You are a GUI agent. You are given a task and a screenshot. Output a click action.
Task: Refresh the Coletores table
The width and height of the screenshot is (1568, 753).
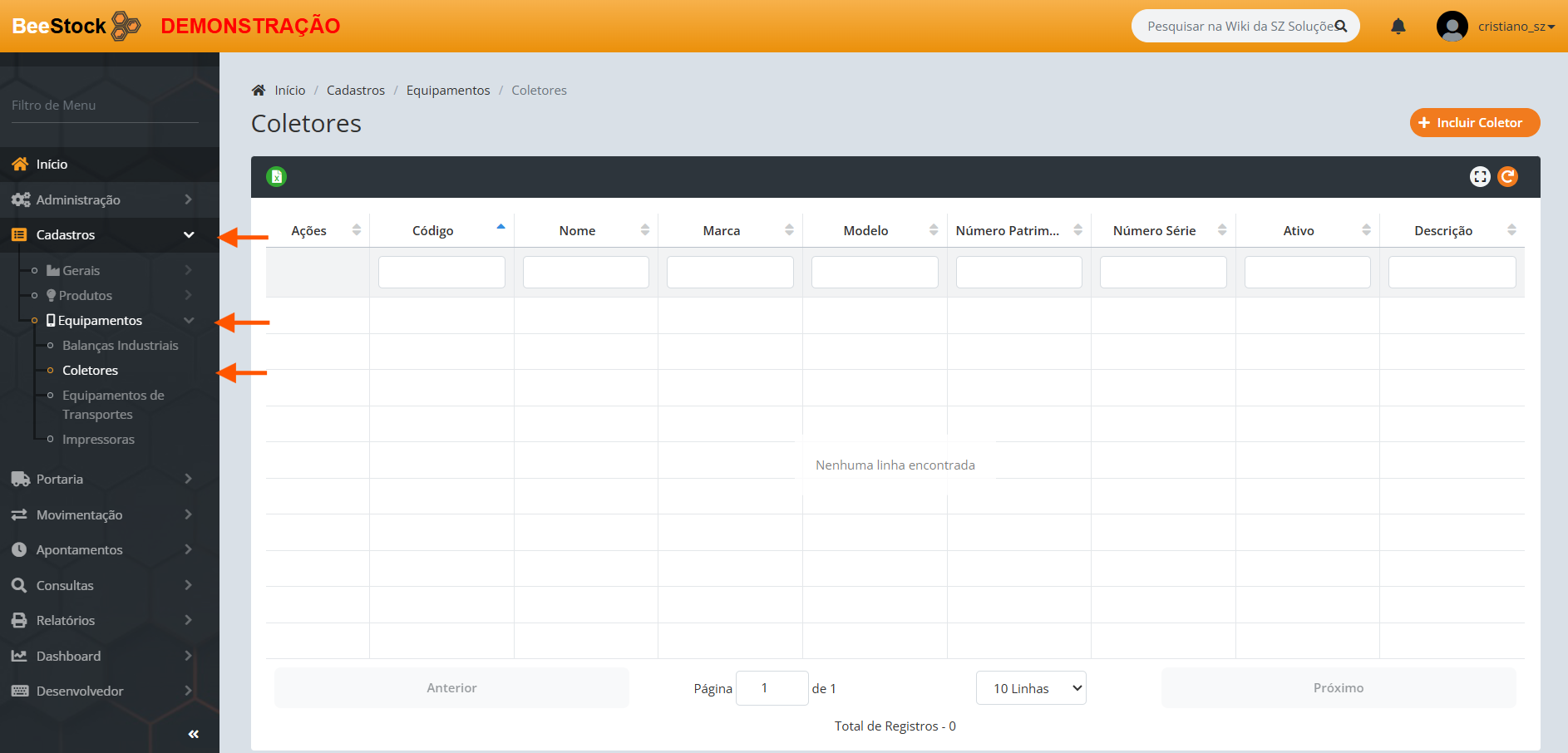click(x=1507, y=176)
